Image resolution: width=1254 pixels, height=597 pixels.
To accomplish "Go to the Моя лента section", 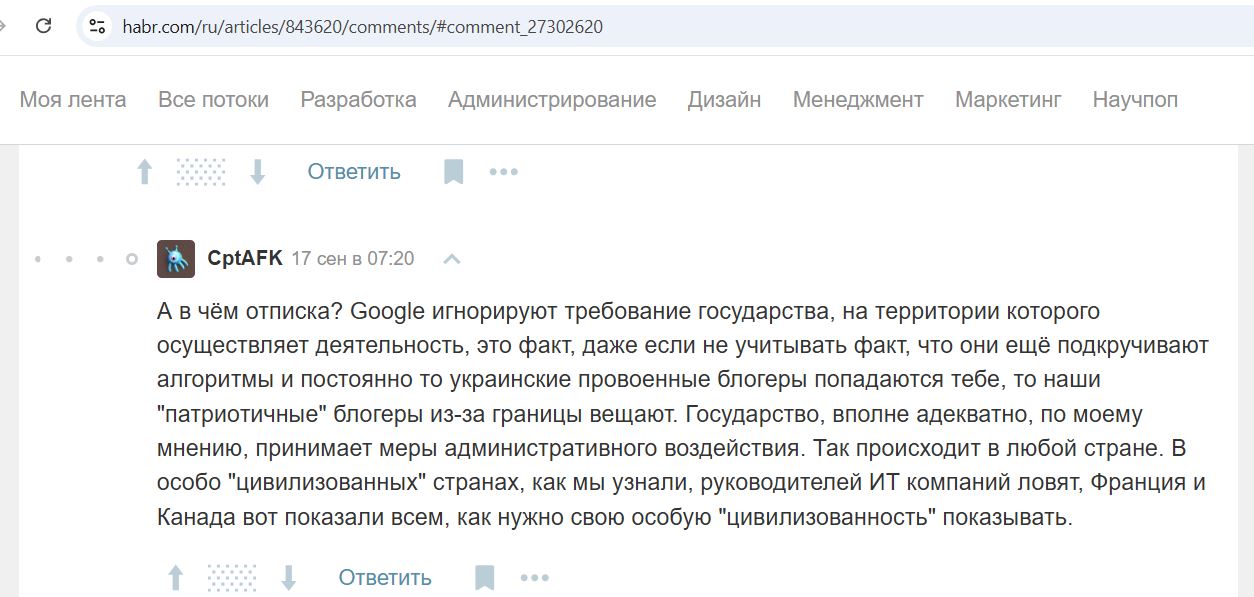I will (73, 99).
